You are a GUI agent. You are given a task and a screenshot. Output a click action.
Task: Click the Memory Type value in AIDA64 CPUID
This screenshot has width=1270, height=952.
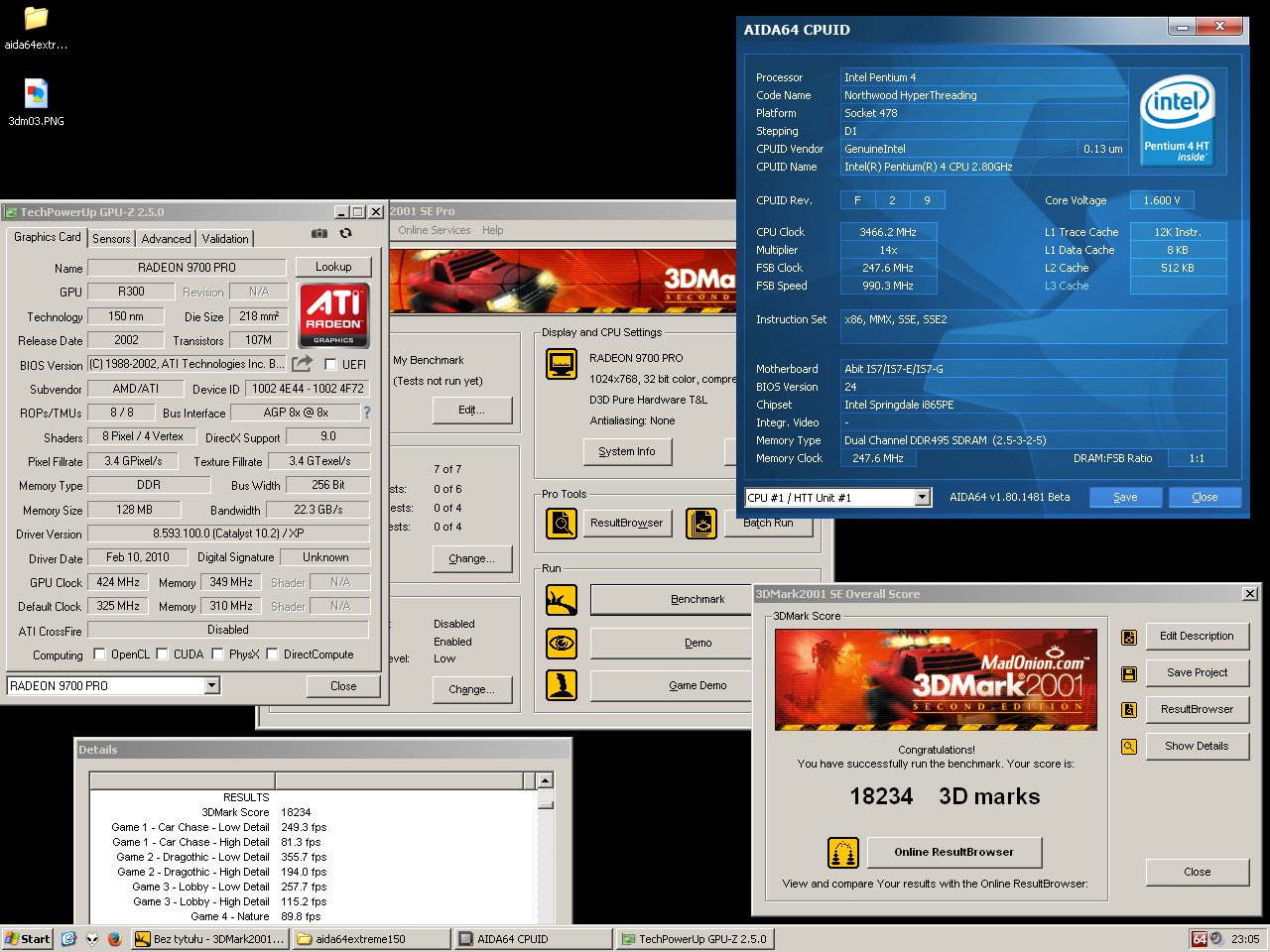click(1033, 440)
